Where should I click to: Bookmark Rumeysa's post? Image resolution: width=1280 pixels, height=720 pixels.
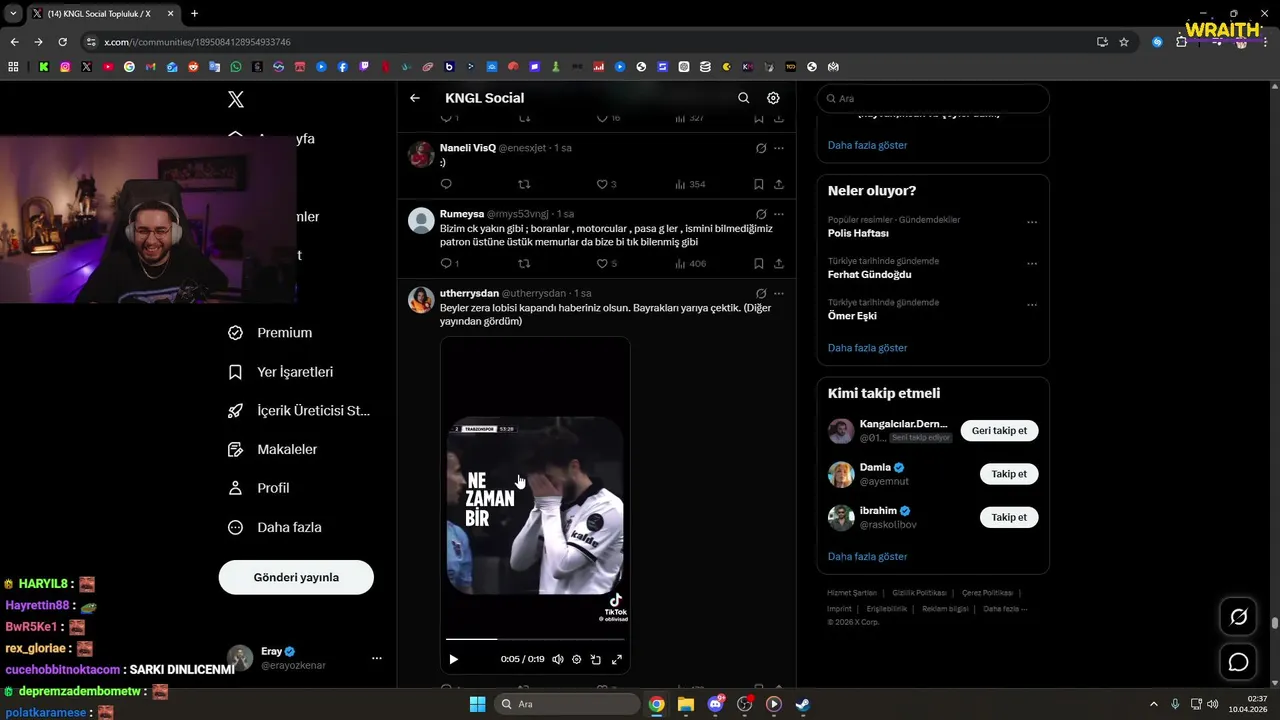pyautogui.click(x=758, y=264)
